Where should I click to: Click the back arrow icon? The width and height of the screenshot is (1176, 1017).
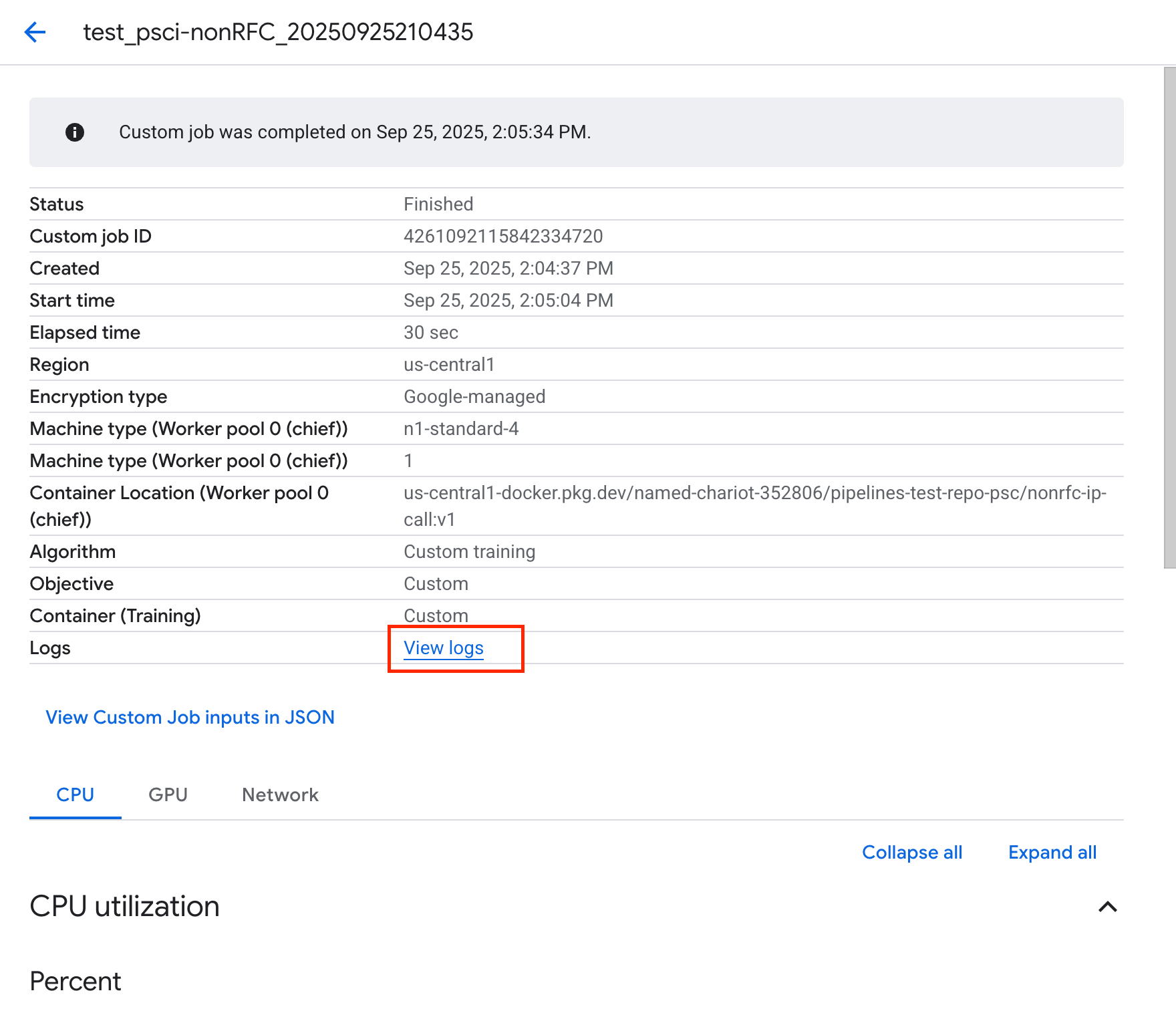coord(35,32)
